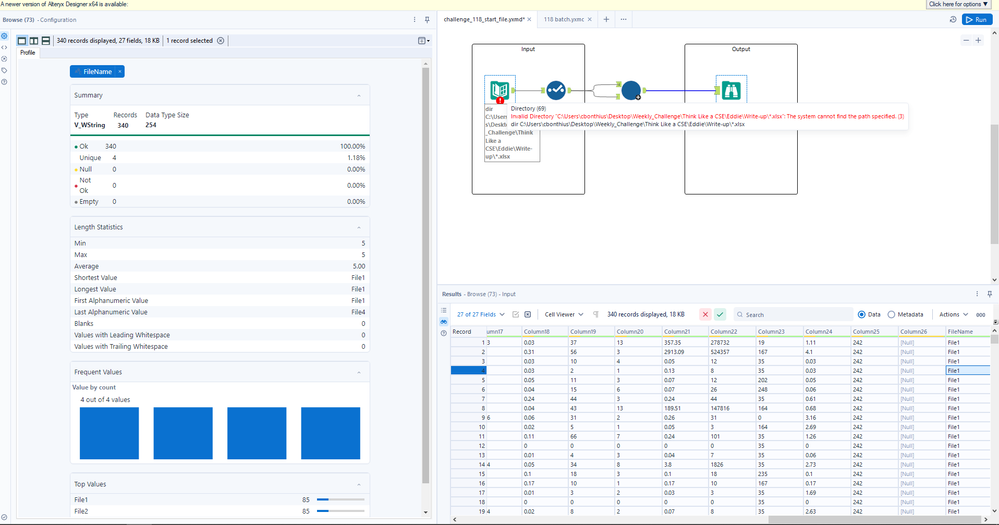Click the 'Click here for options' button

click(959, 4)
